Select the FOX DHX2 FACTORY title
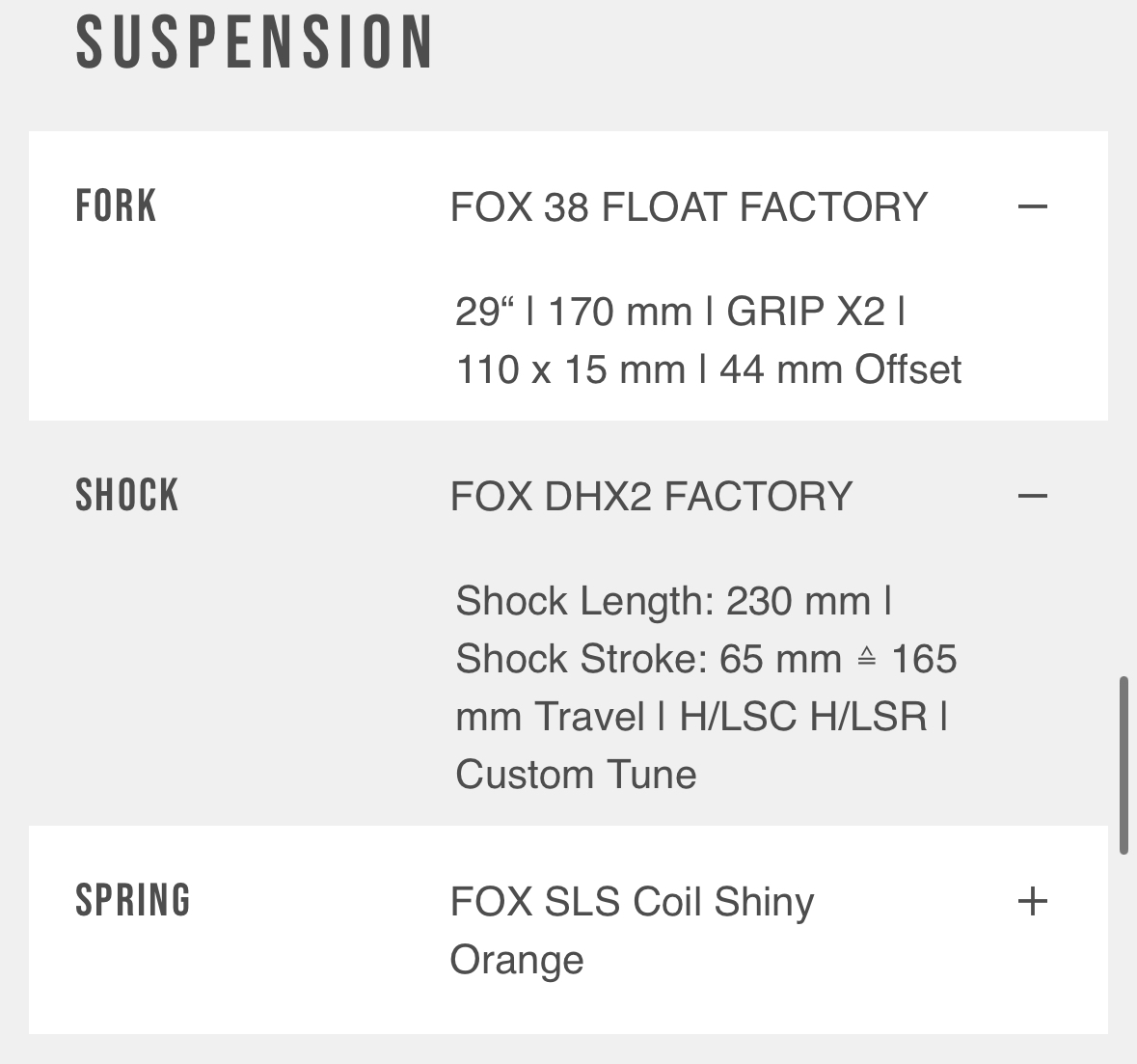 click(651, 497)
